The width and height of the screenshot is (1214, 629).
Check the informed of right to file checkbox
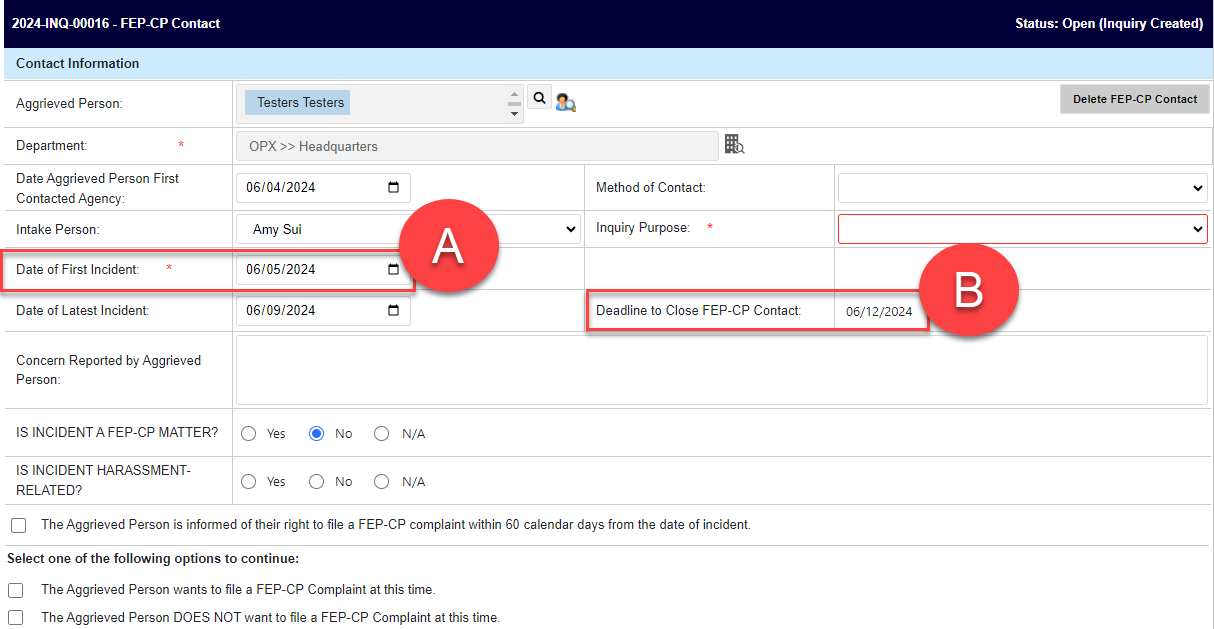pos(18,525)
